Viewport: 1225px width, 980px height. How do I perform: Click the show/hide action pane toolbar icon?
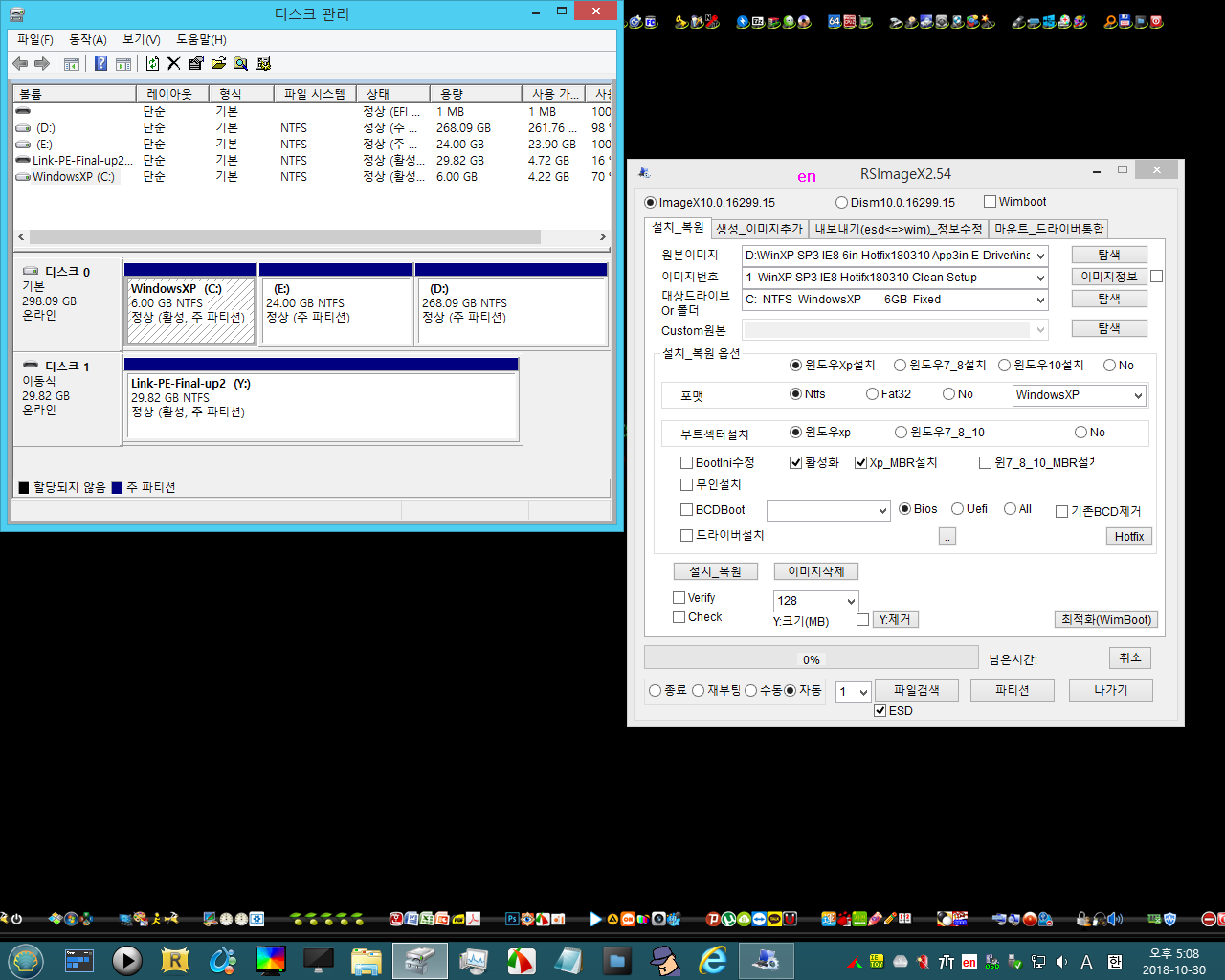[123, 64]
